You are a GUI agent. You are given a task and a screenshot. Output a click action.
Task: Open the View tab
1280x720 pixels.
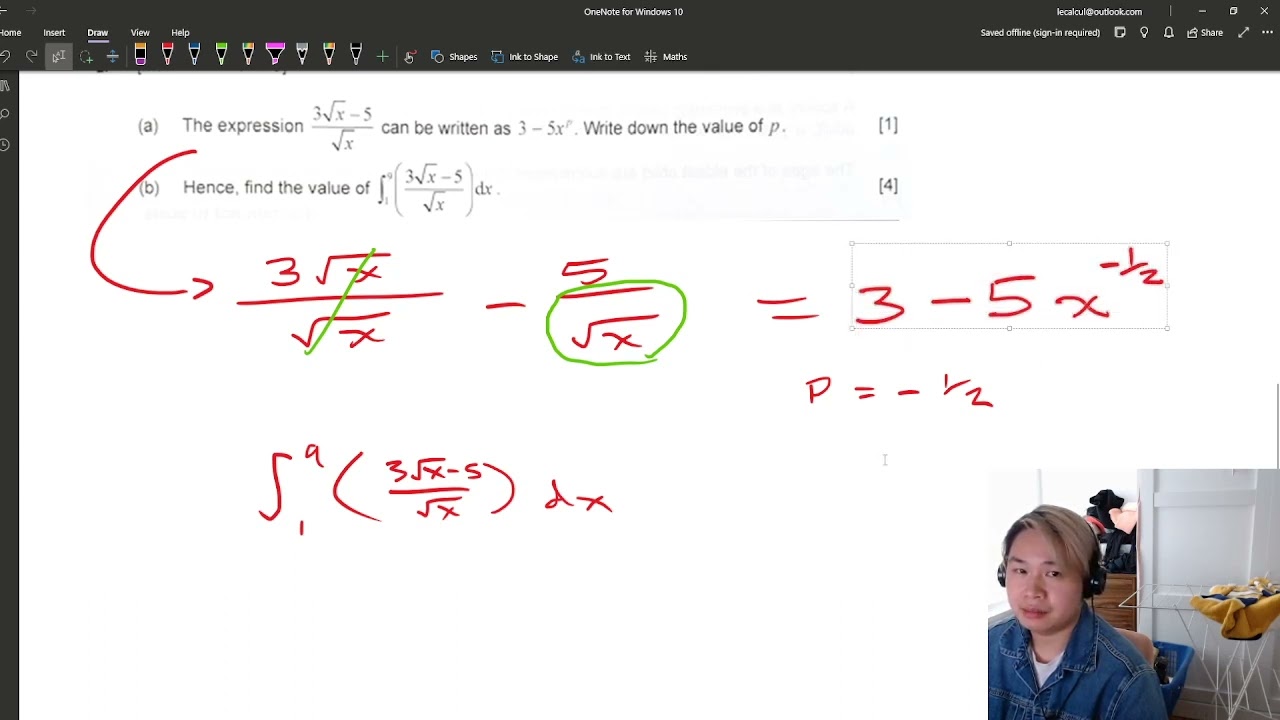(140, 33)
